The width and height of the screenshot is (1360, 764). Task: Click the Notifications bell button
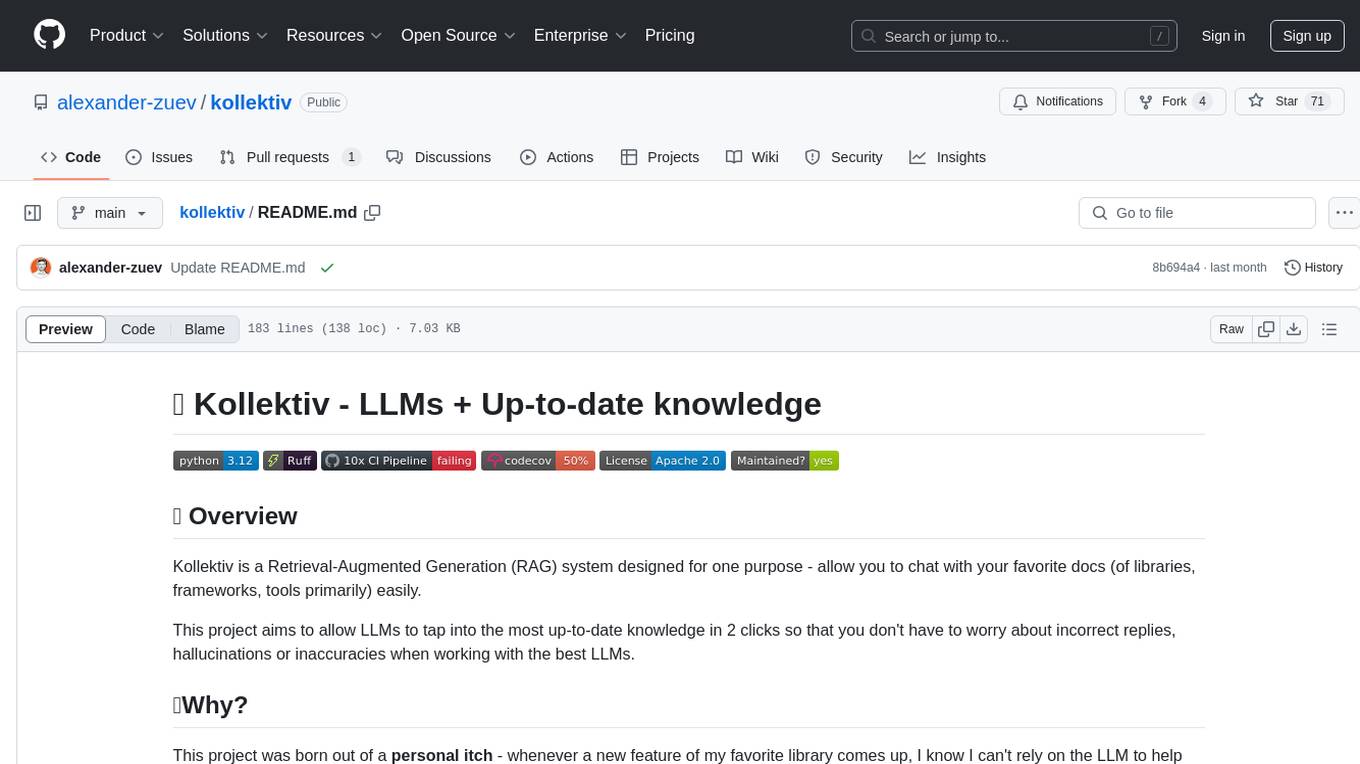1058,101
